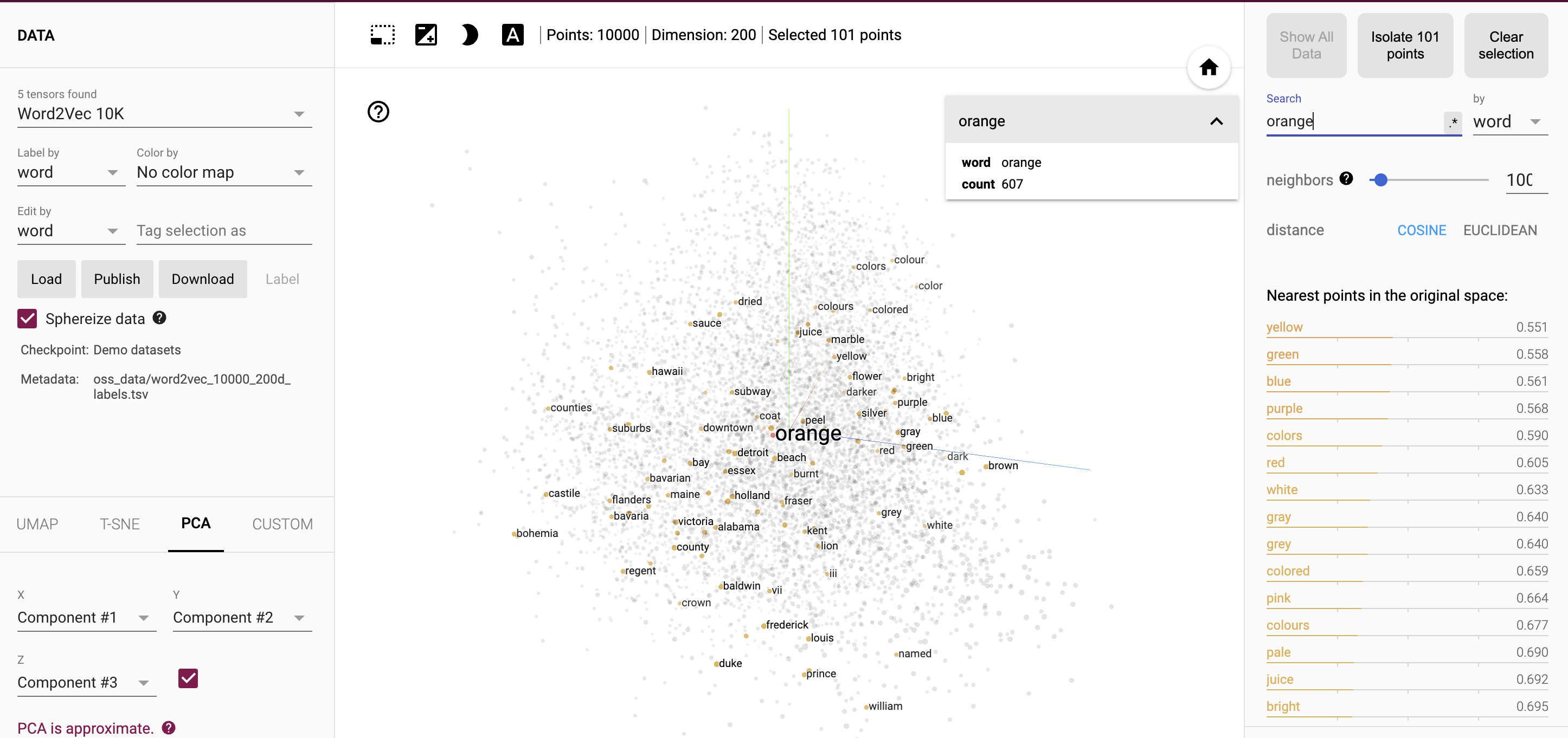Screen dimensions: 1568x738
Task: Switch to UMAP projection tab
Action: [37, 524]
